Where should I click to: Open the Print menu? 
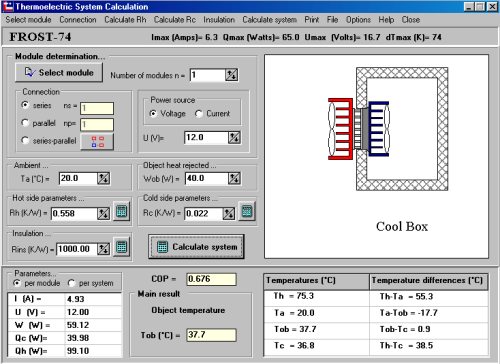[312, 20]
